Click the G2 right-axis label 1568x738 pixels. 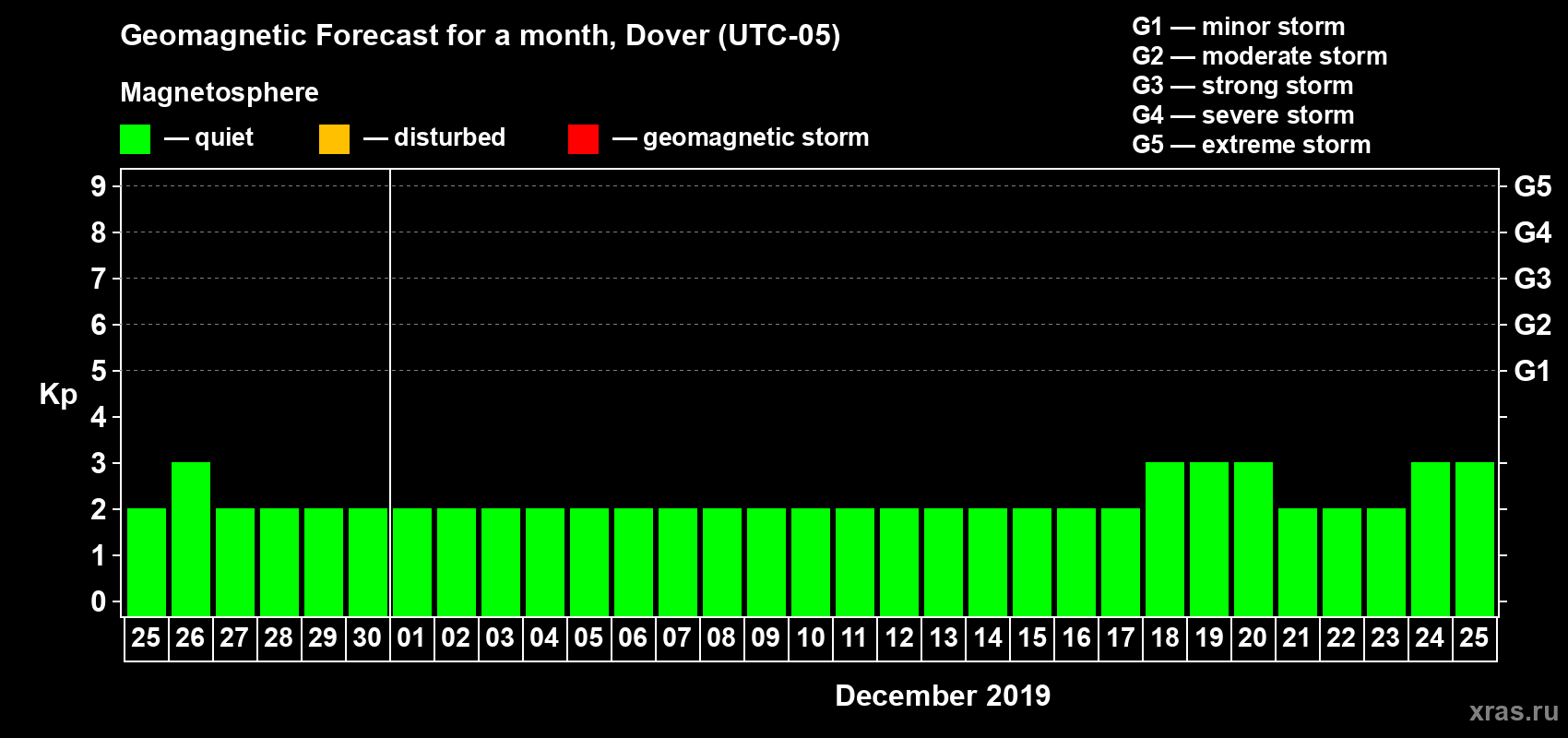coord(1533,325)
